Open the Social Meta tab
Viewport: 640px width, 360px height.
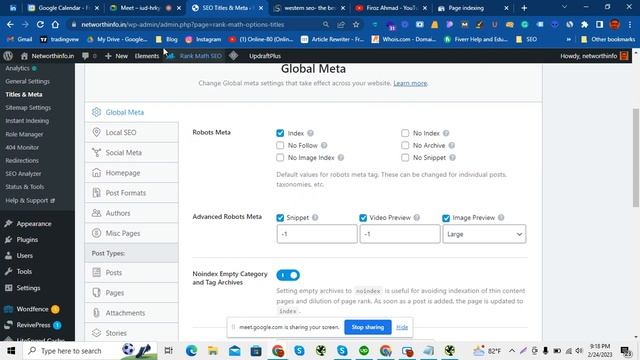pyautogui.click(x=131, y=153)
